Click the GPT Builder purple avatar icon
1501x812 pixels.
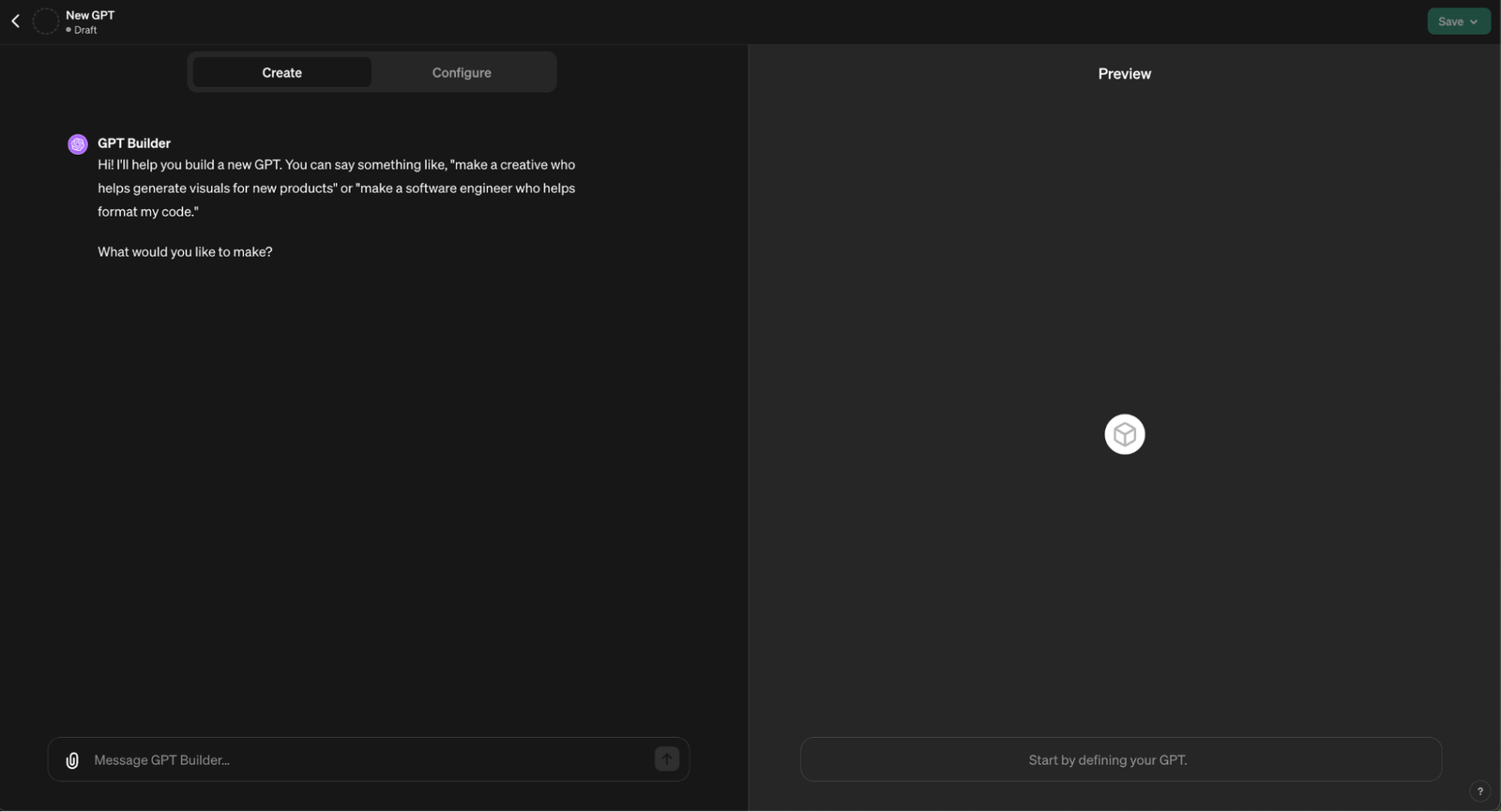tap(78, 143)
